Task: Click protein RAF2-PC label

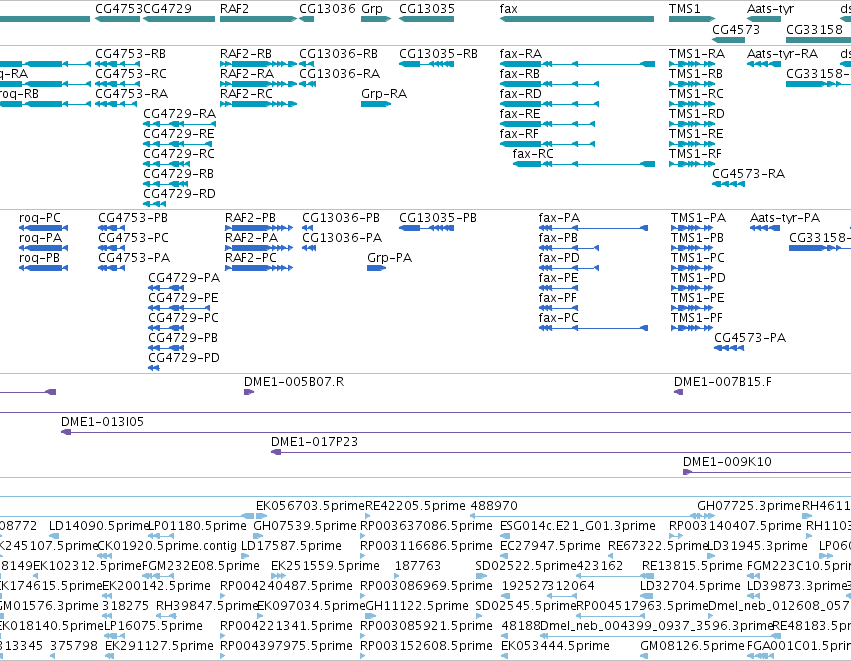Action: point(251,258)
